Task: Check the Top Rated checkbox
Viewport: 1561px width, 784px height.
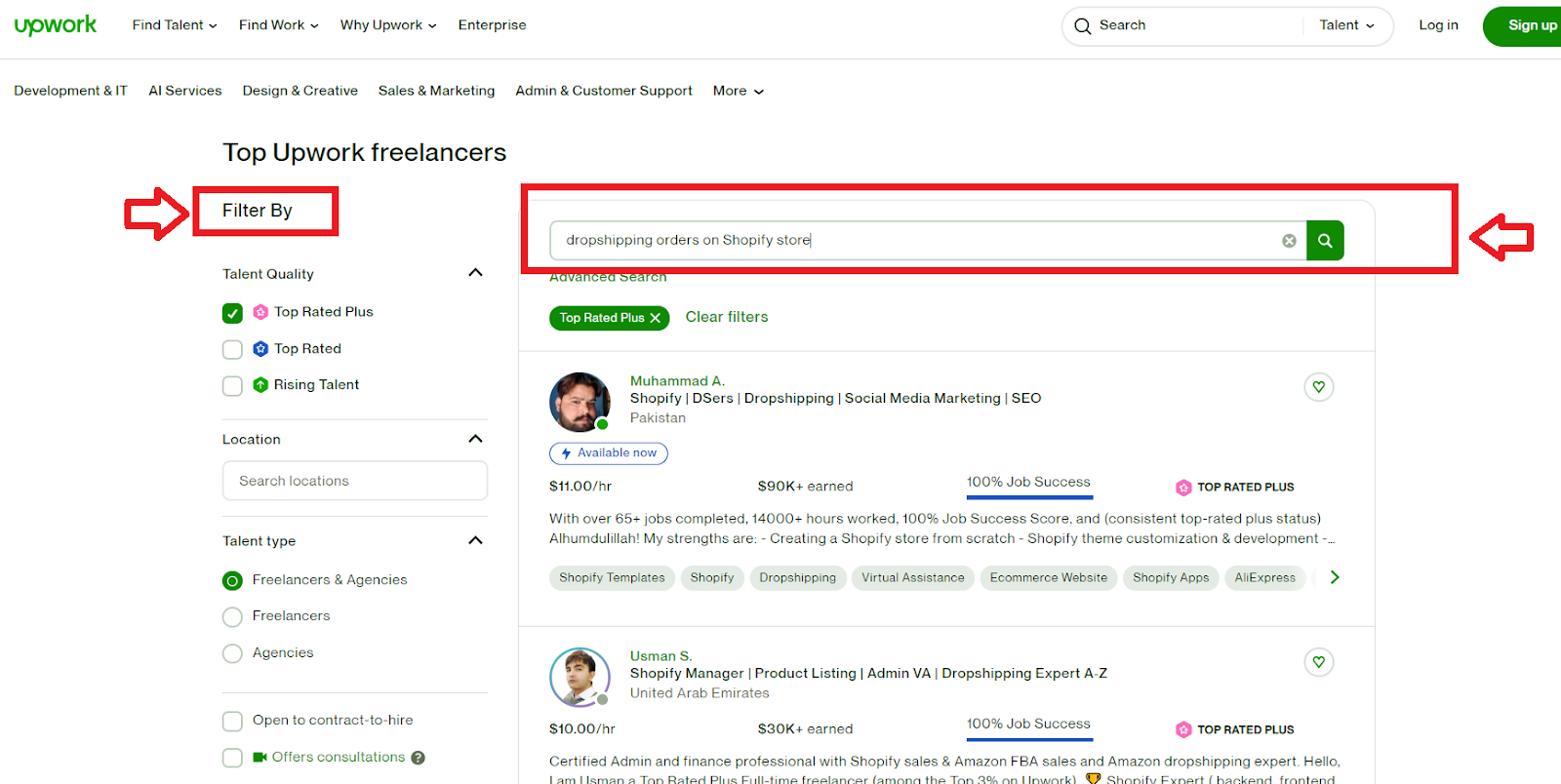Action: [x=232, y=349]
